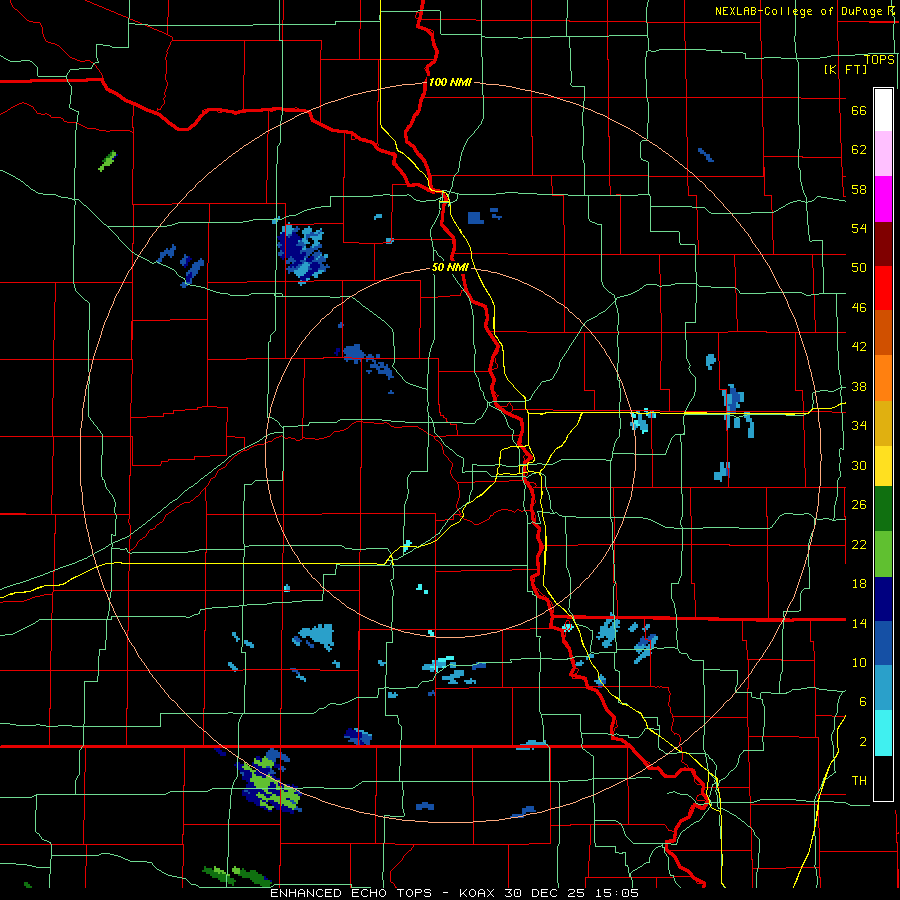Click the bright yellow legend swatch
Image resolution: width=900 pixels, height=900 pixels.
pyautogui.click(x=883, y=465)
